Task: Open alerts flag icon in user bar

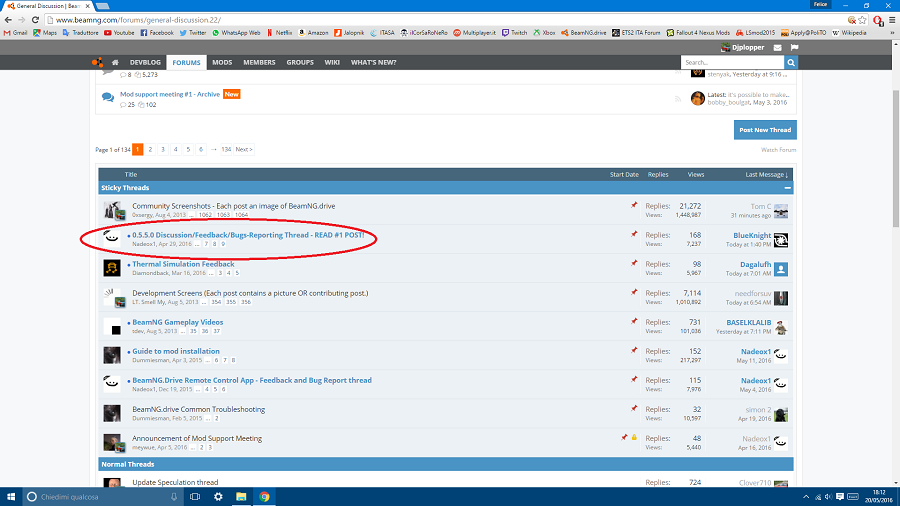Action: pos(794,48)
